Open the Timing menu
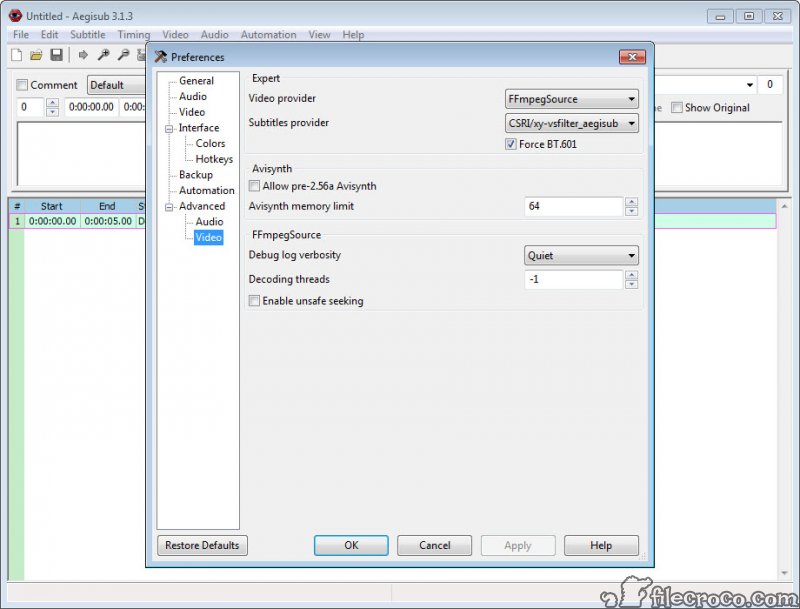 coord(134,35)
